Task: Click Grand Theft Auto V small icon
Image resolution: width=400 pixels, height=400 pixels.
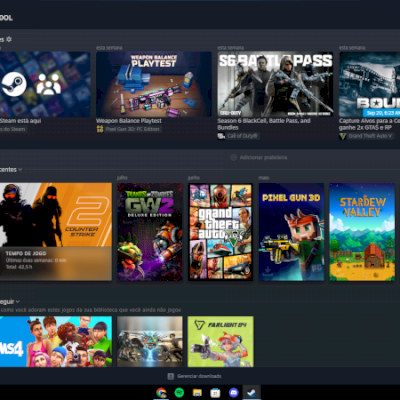Action: 343,136
